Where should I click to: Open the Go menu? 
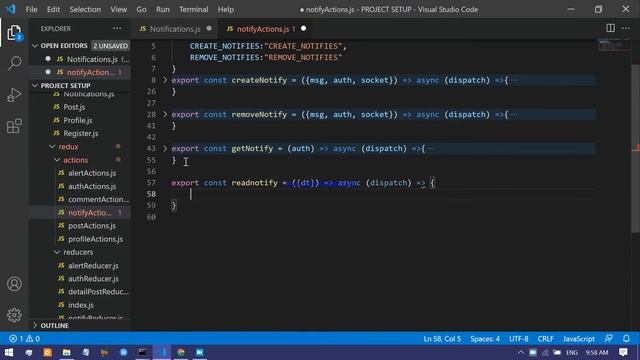[141, 9]
